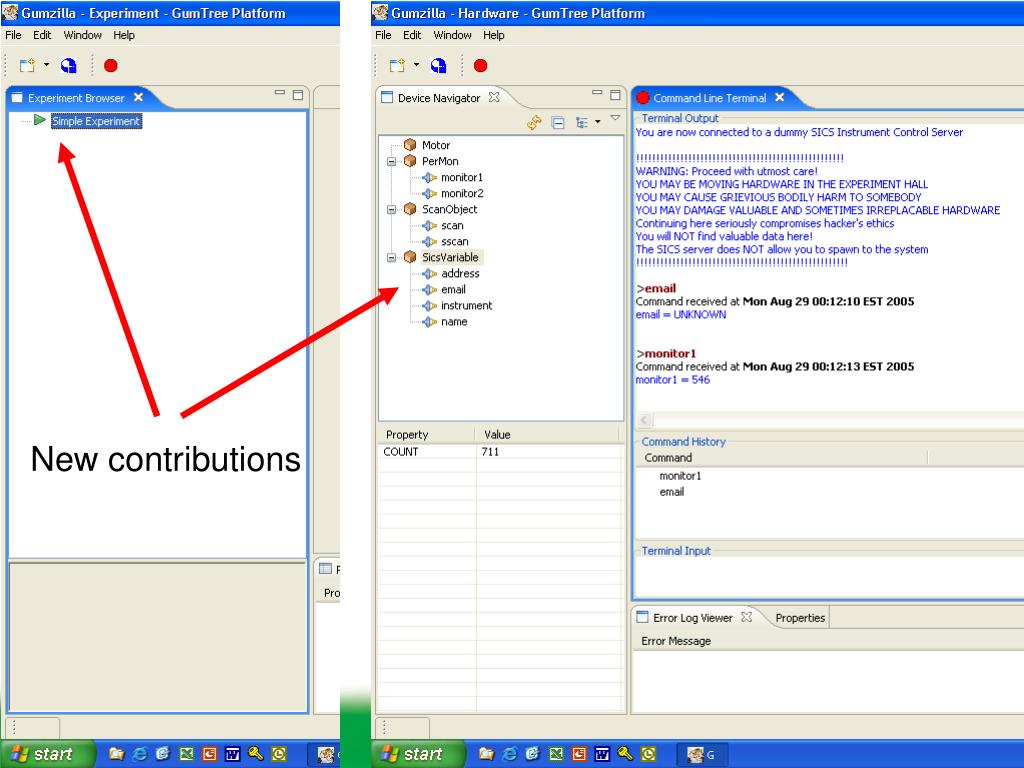Viewport: 1024px width, 768px height.
Task: Open new wizard dropdown arrow in Hardware window
Action: (416, 65)
